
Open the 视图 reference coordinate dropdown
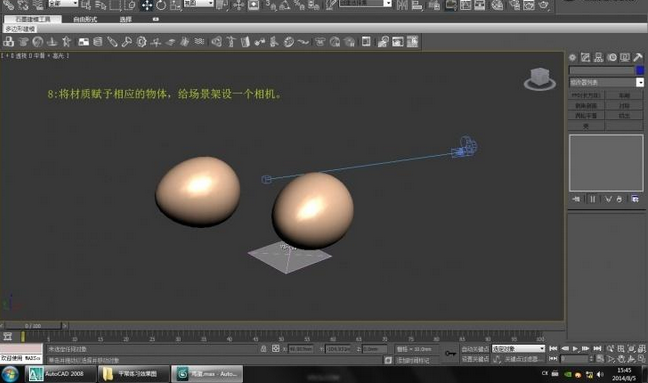click(x=198, y=3)
